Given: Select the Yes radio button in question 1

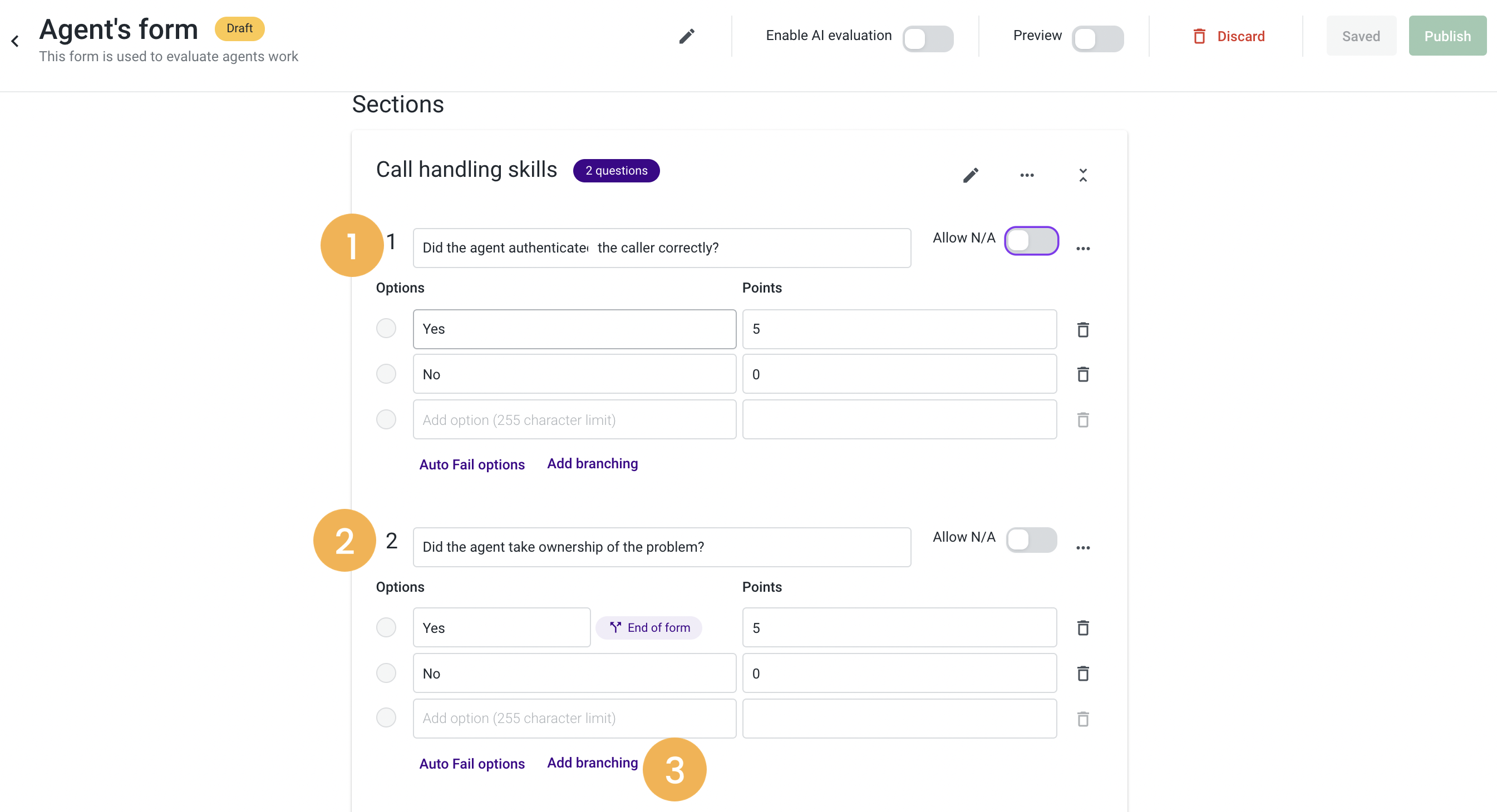Looking at the screenshot, I should [386, 328].
